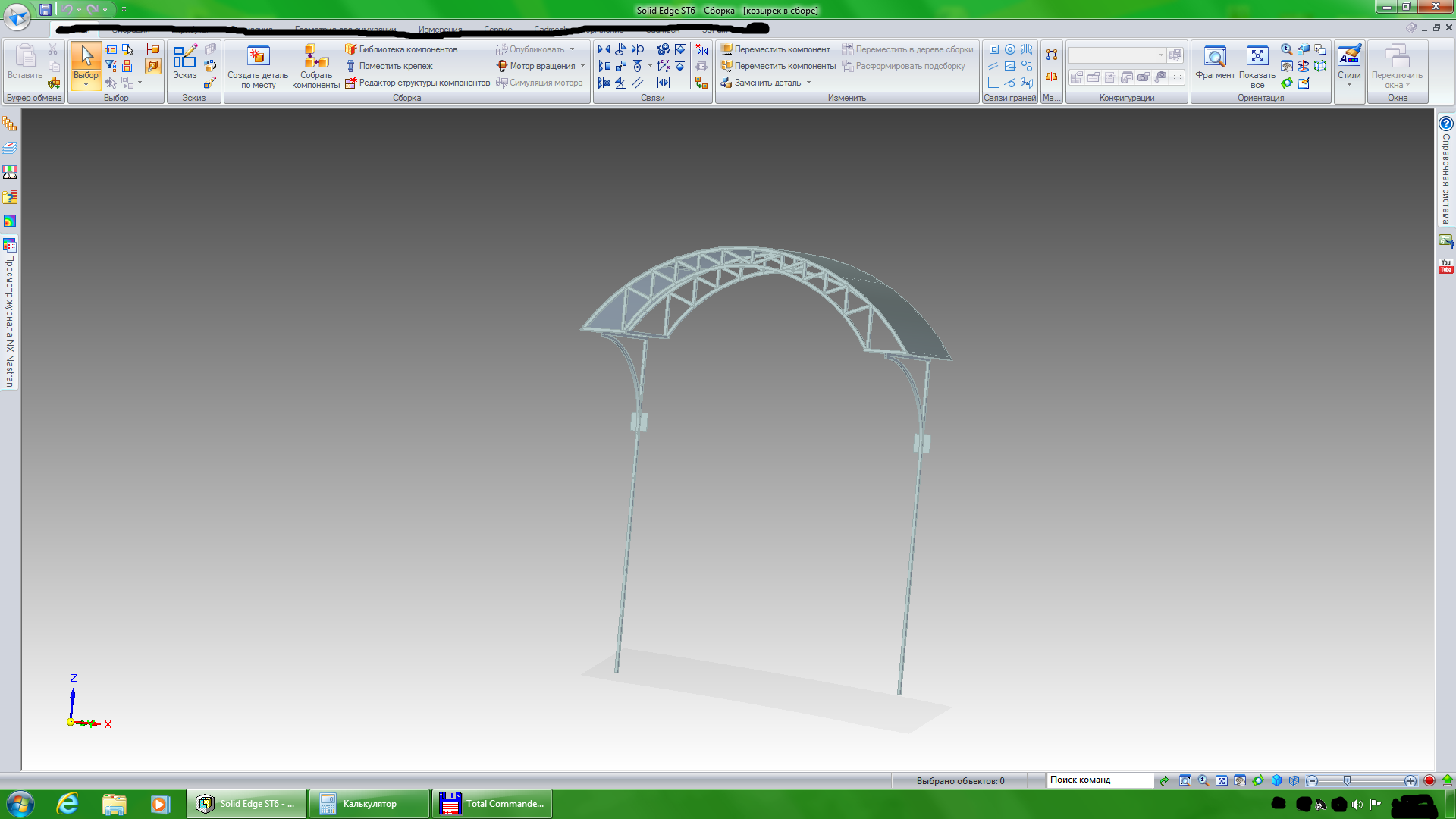Click the zoom tool icon in Ориентация
The height and width of the screenshot is (819, 1456).
[x=1287, y=49]
